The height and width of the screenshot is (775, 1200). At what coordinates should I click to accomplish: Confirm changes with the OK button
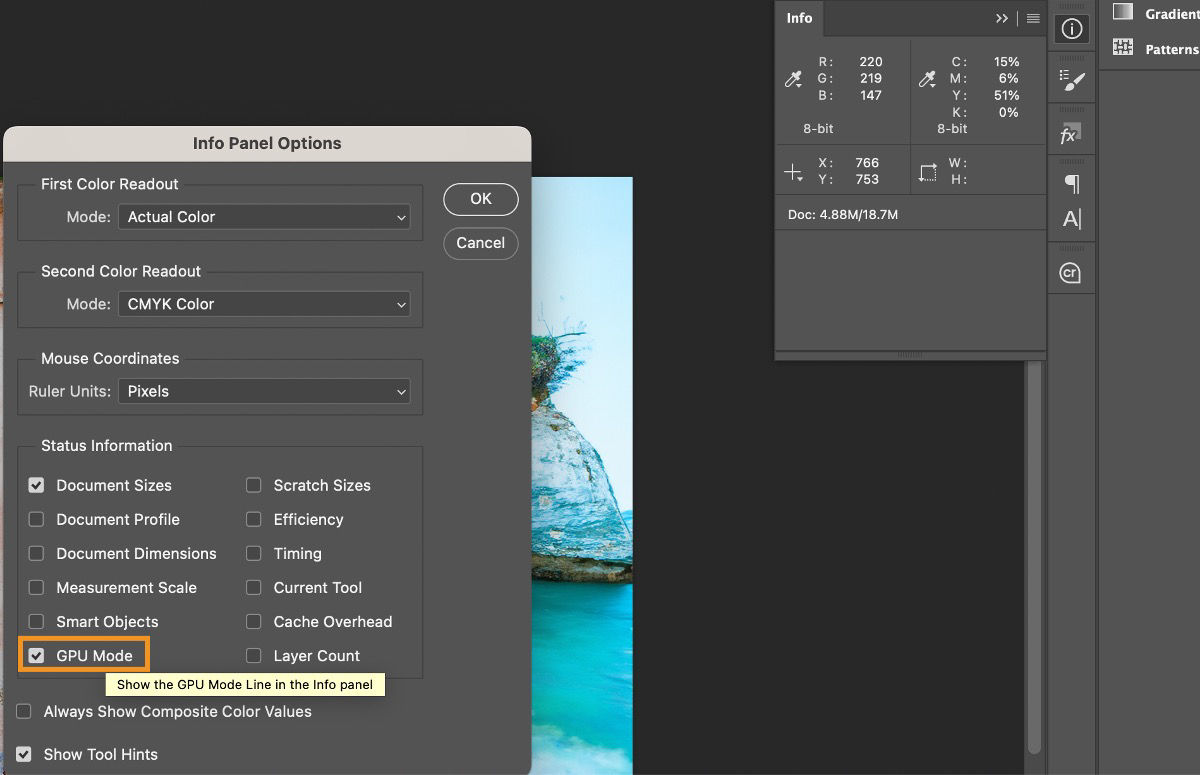480,199
